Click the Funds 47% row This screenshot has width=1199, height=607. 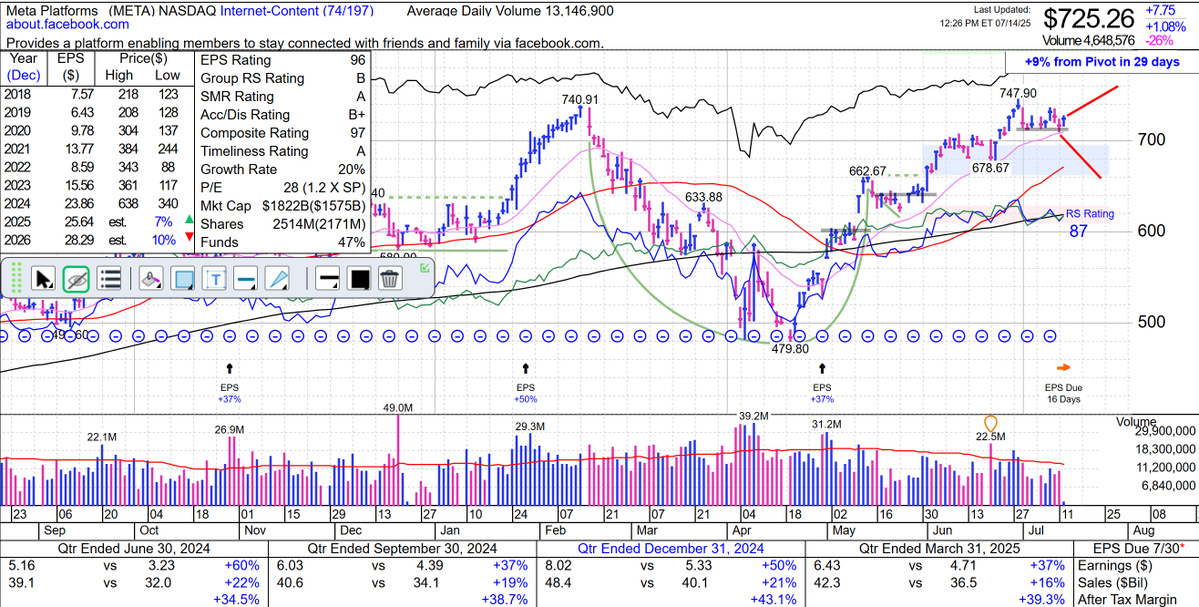tap(283, 242)
